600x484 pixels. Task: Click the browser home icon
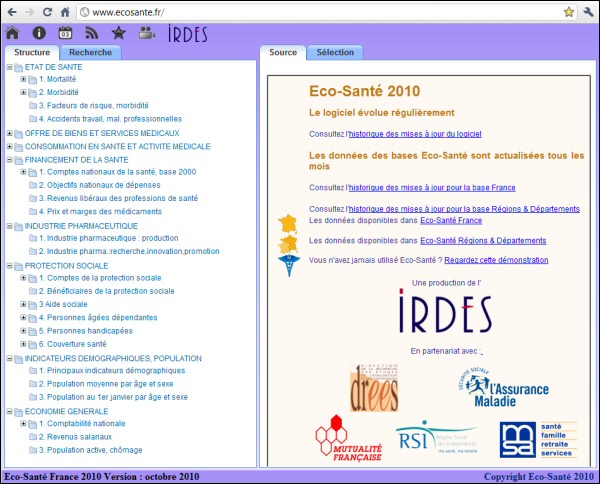coord(65,12)
